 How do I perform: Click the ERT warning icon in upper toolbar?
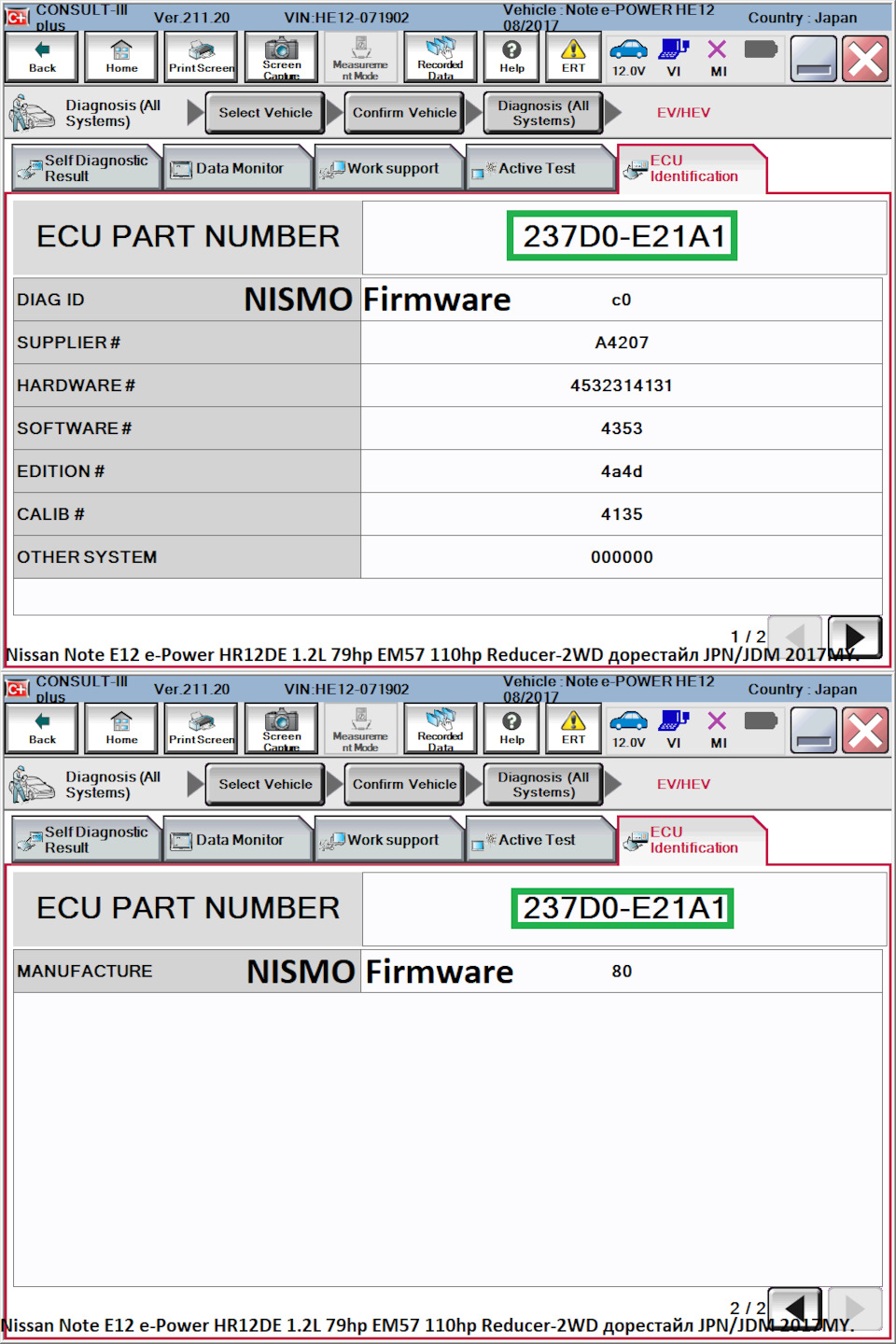[573, 57]
